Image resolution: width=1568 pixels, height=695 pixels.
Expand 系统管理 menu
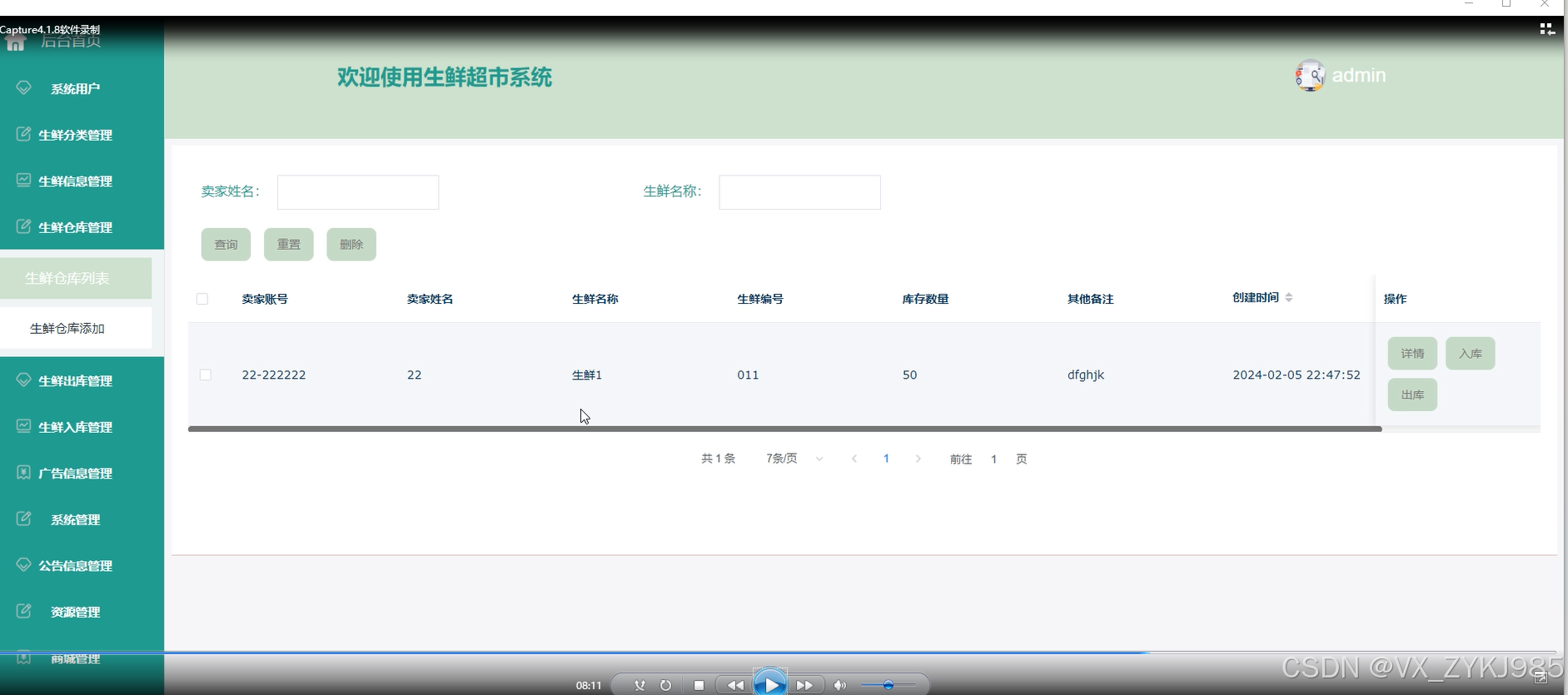tap(82, 519)
